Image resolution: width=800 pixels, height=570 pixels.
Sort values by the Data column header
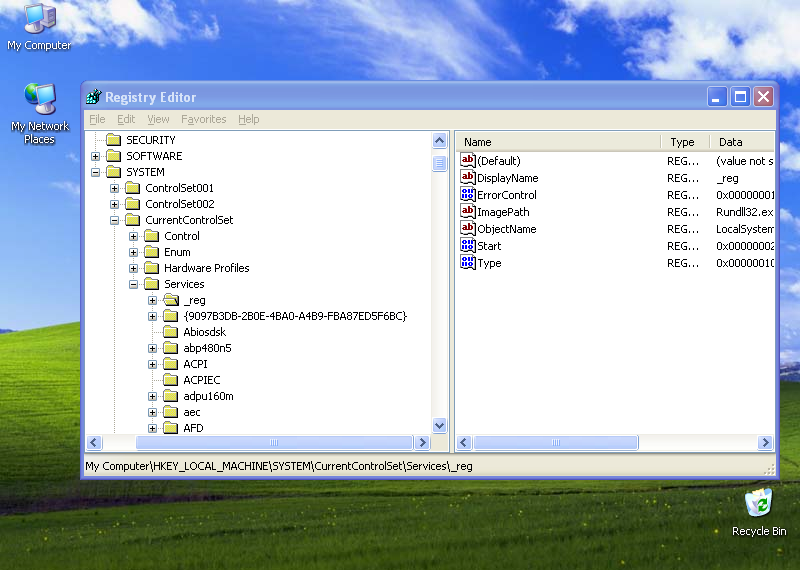[x=742, y=142]
